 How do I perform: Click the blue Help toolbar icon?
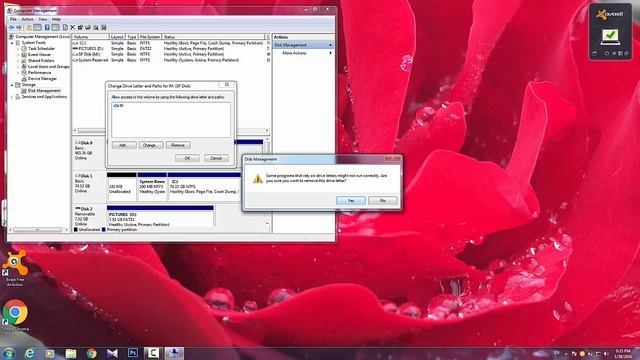[x=47, y=27]
